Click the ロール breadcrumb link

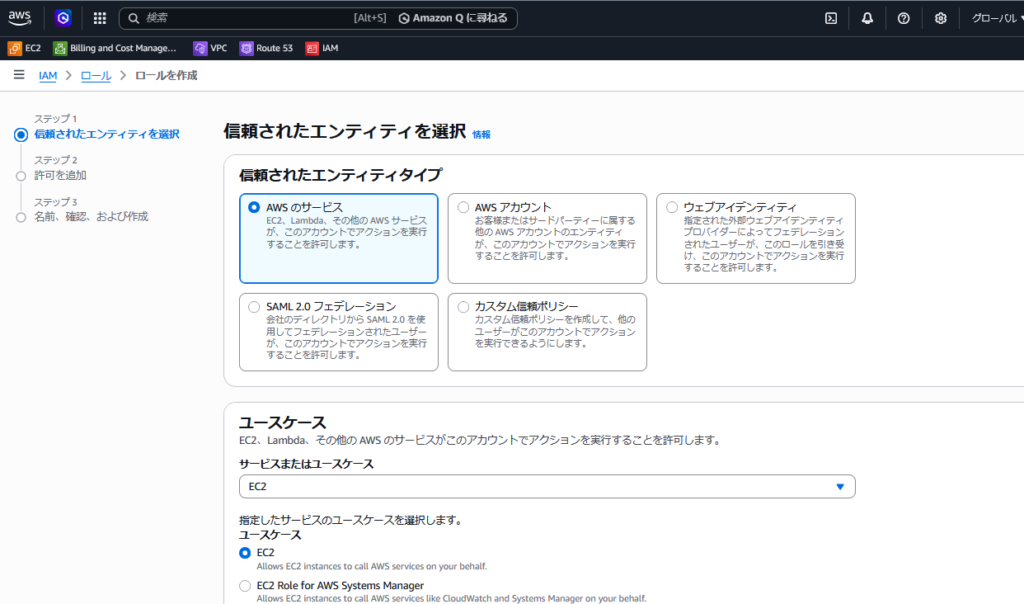[x=95, y=76]
